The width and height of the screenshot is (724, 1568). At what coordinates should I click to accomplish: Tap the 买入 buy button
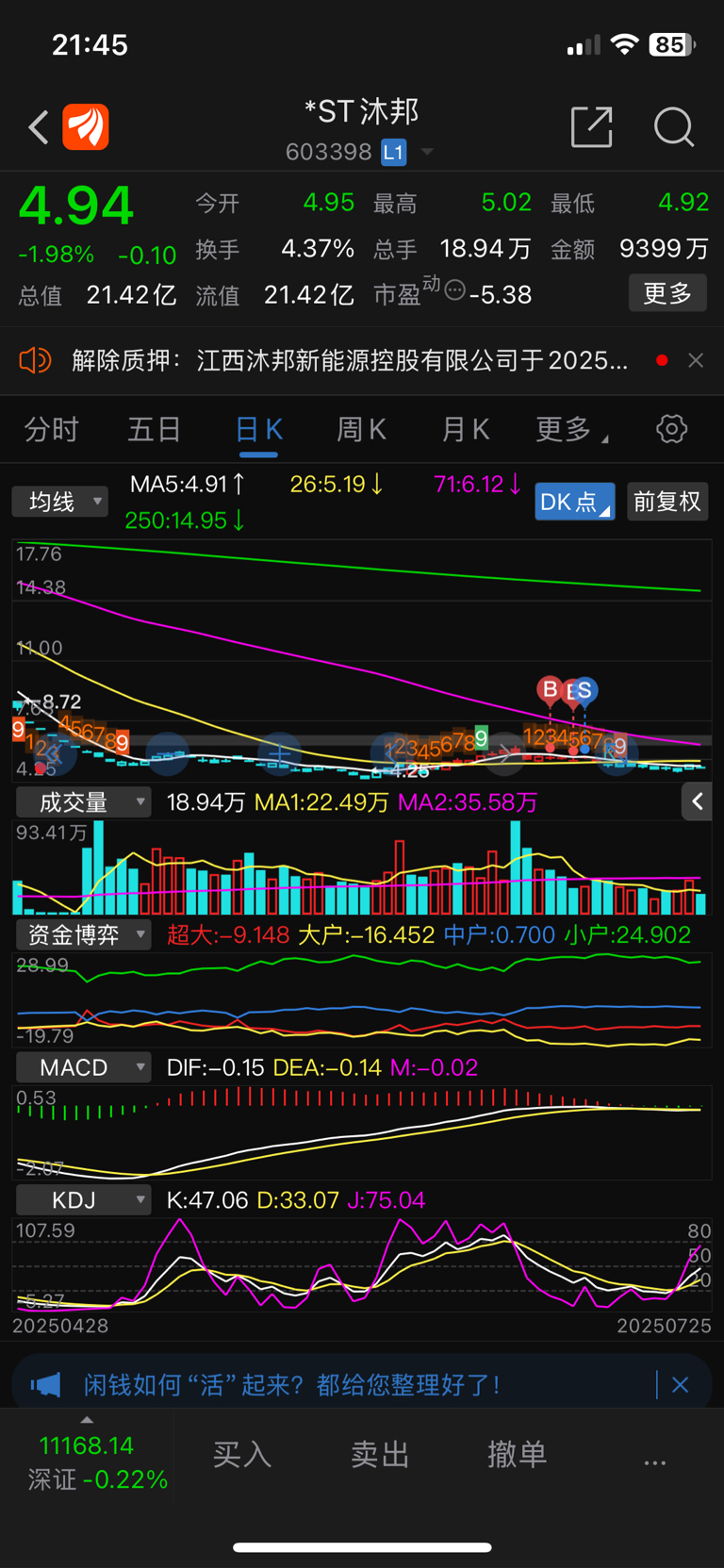(x=242, y=1455)
